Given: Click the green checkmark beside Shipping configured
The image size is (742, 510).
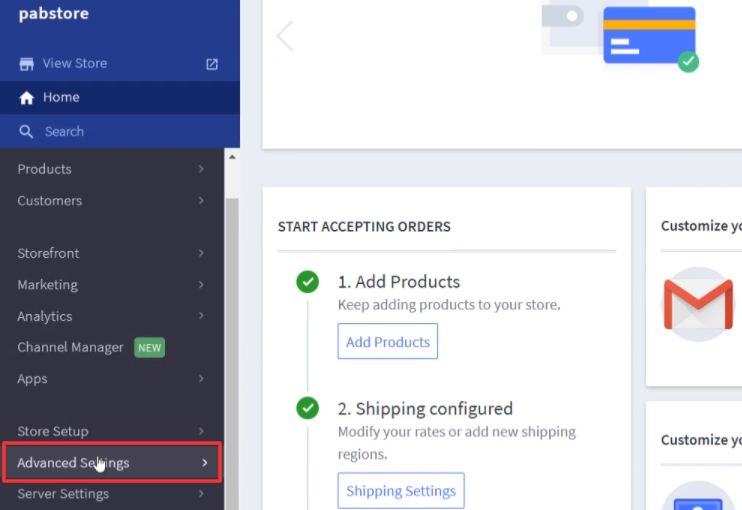Looking at the screenshot, I should pyautogui.click(x=308, y=408).
